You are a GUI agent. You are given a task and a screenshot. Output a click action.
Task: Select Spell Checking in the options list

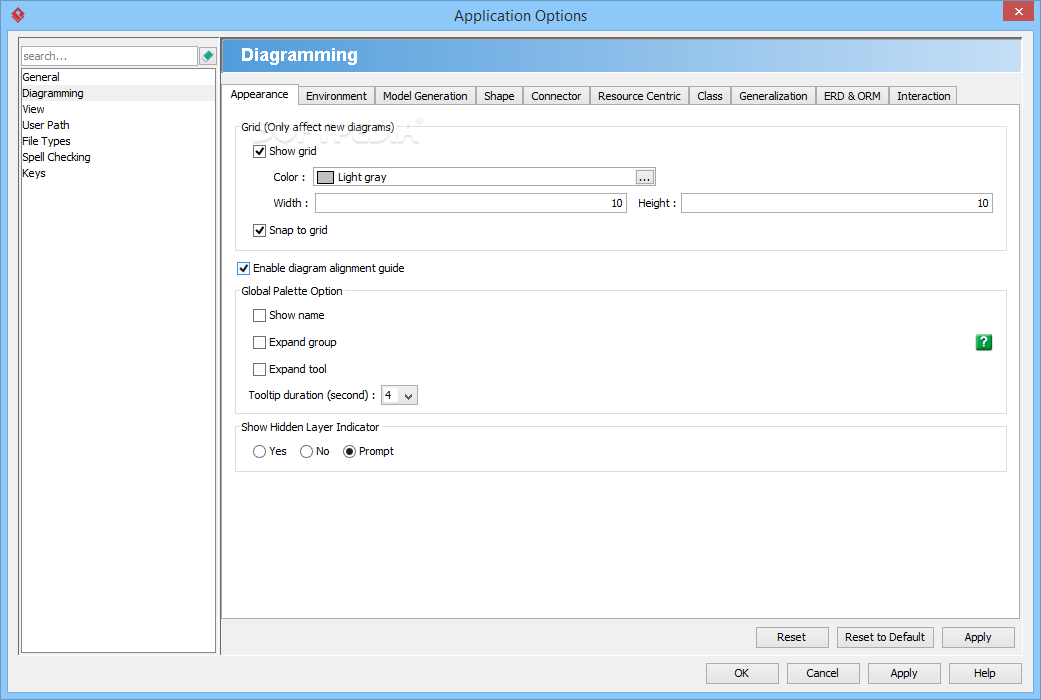click(118, 157)
